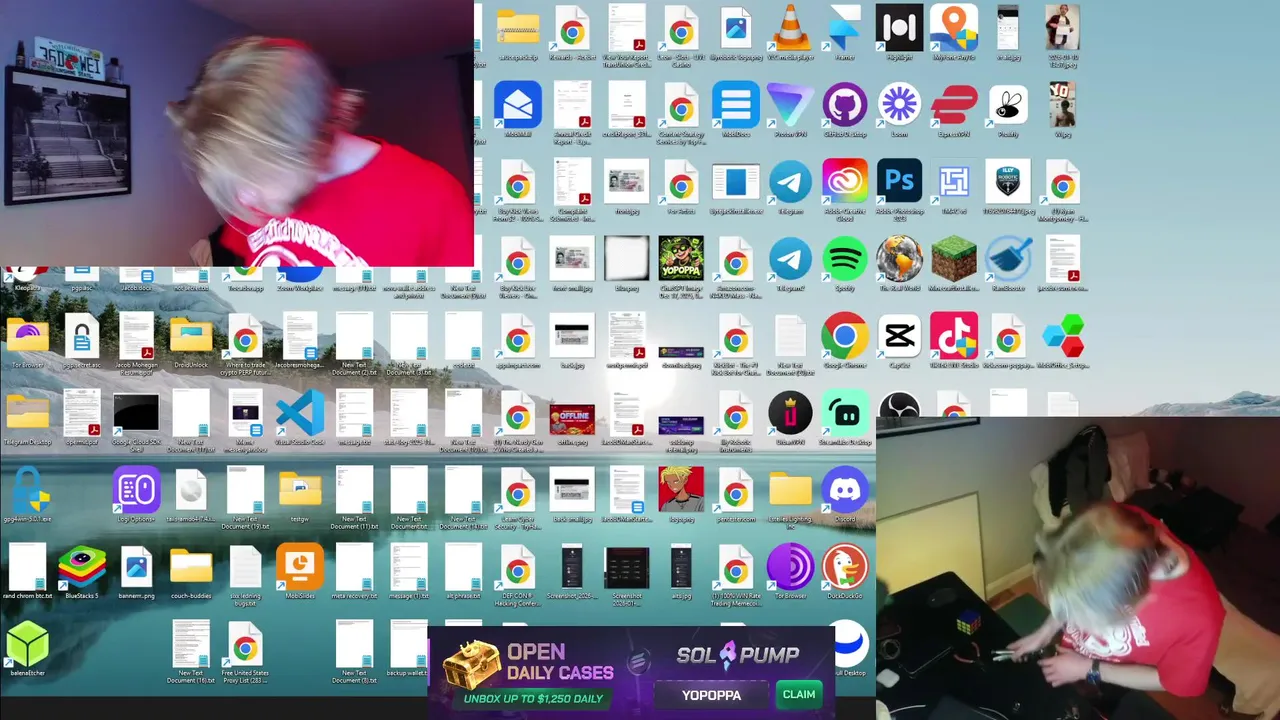
Task: Open New Text Document (16).txt file
Action: [x=191, y=644]
